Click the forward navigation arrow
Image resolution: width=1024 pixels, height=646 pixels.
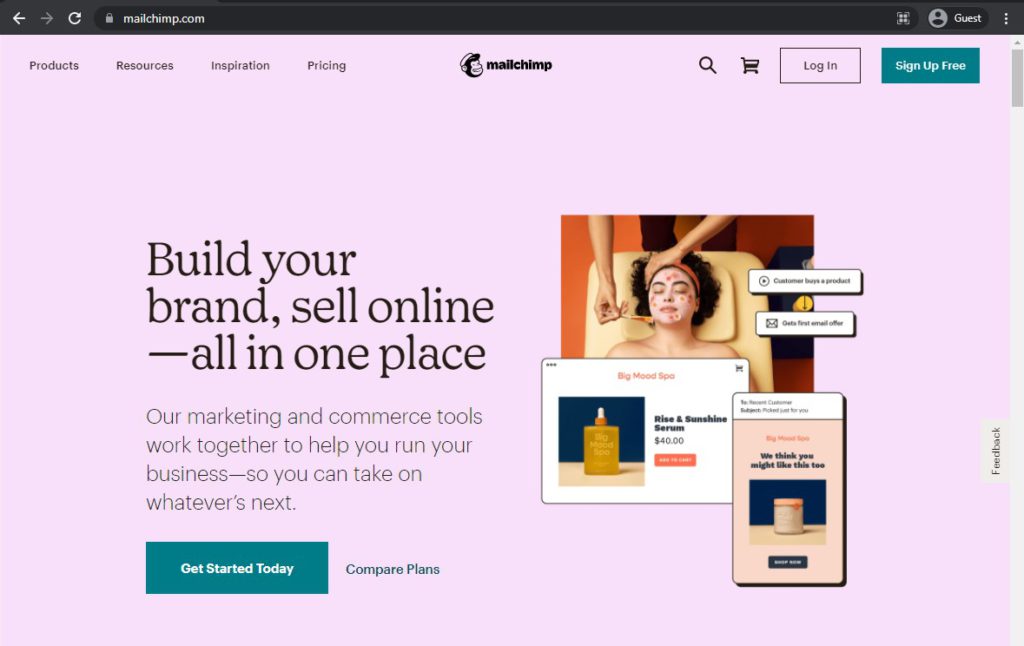tap(46, 18)
